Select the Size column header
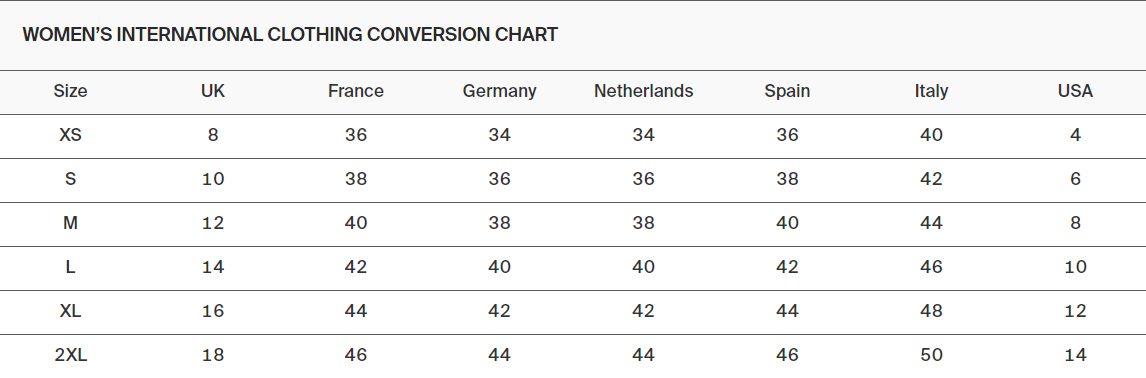Viewport: 1146px width, 378px height. (x=70, y=91)
